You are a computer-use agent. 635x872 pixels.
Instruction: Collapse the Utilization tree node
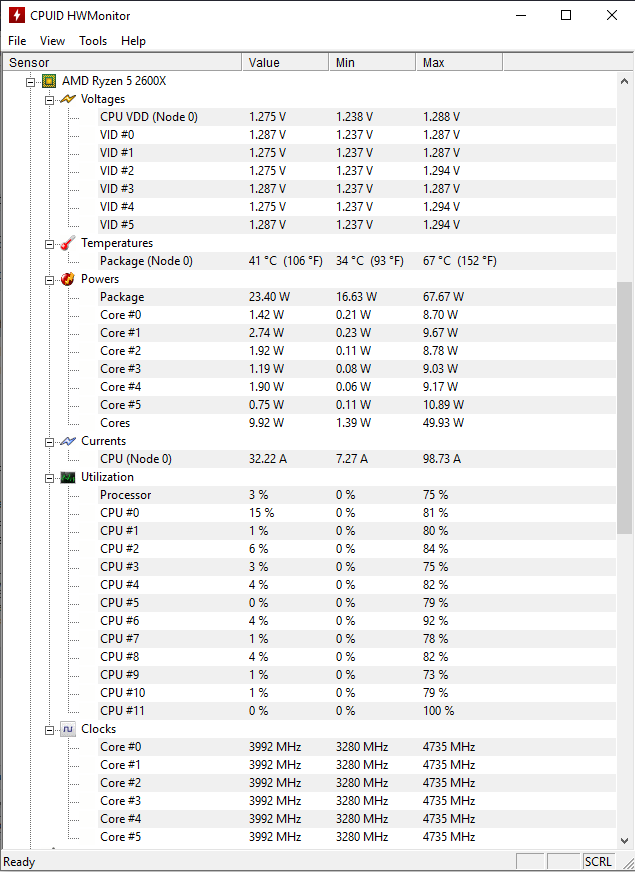[x=49, y=478]
